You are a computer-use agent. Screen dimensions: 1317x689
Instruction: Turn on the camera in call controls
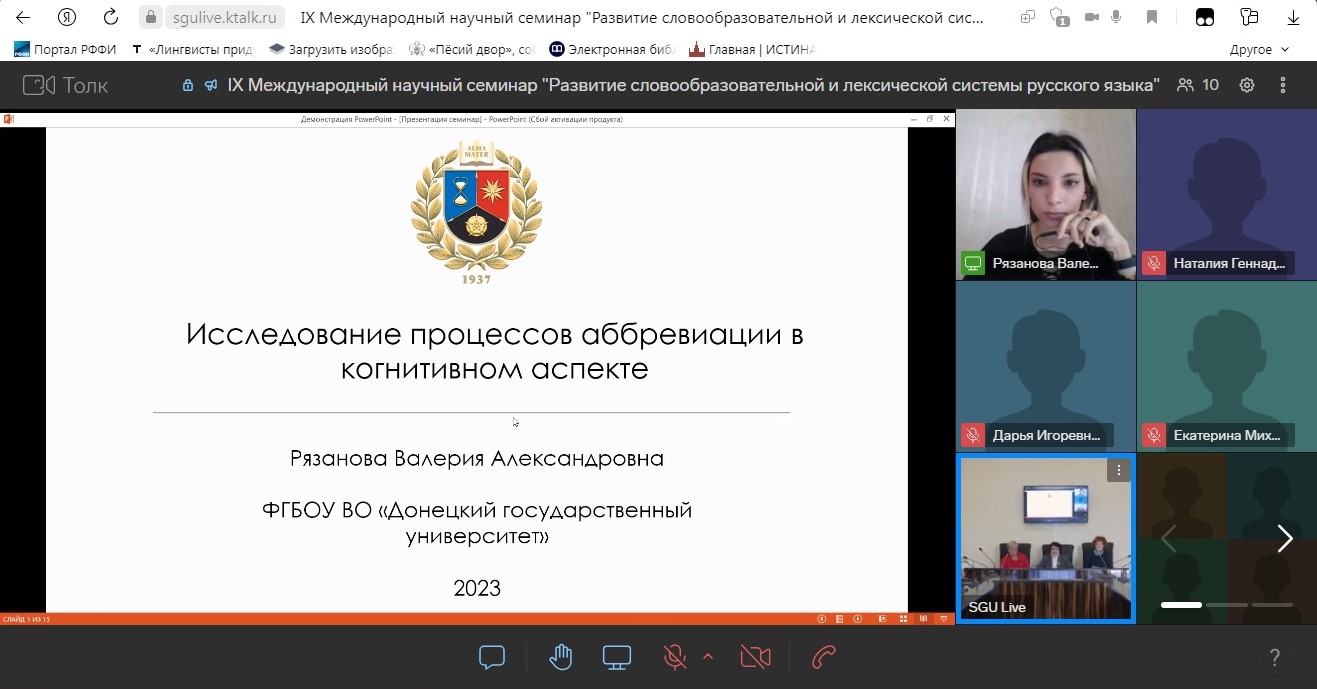coord(755,657)
